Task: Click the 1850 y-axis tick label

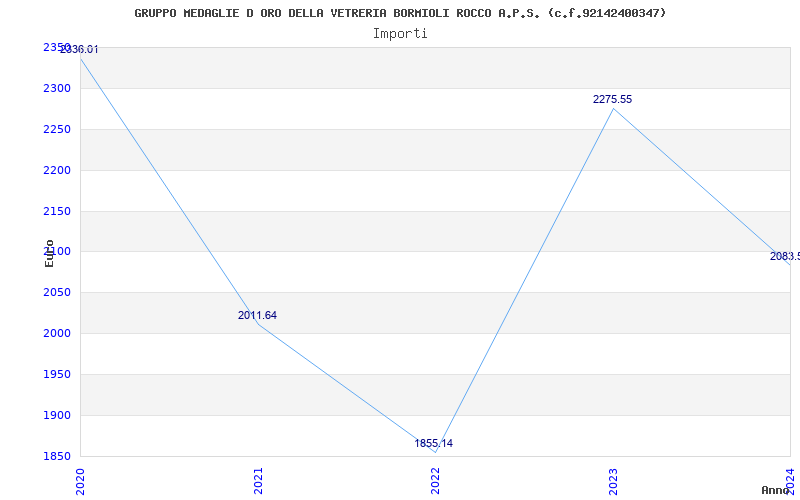Action: pos(57,456)
